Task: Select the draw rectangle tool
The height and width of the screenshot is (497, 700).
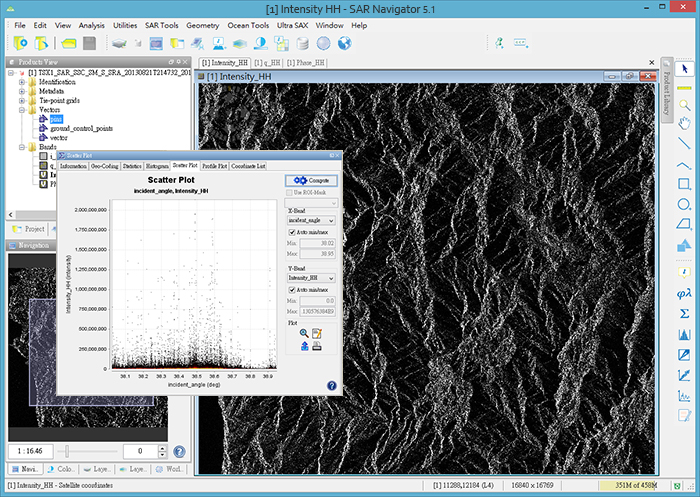Action: 684,184
